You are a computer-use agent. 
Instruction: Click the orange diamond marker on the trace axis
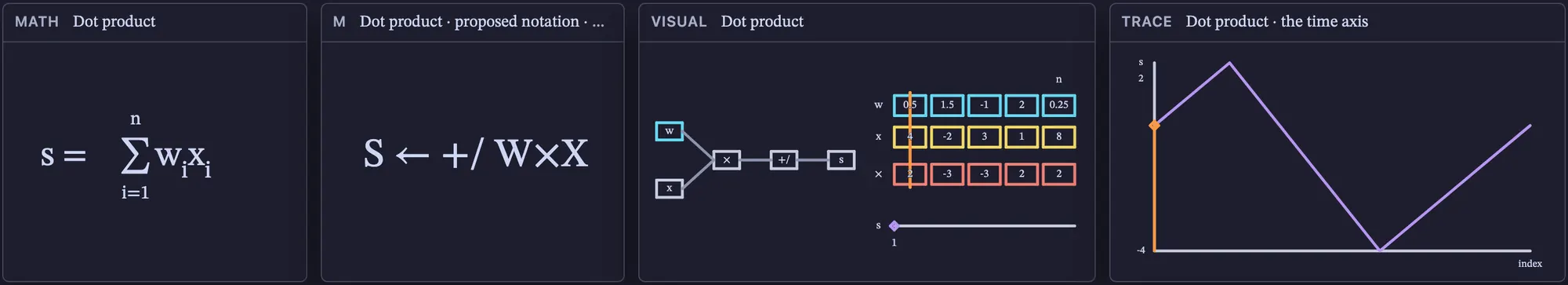click(x=1154, y=126)
